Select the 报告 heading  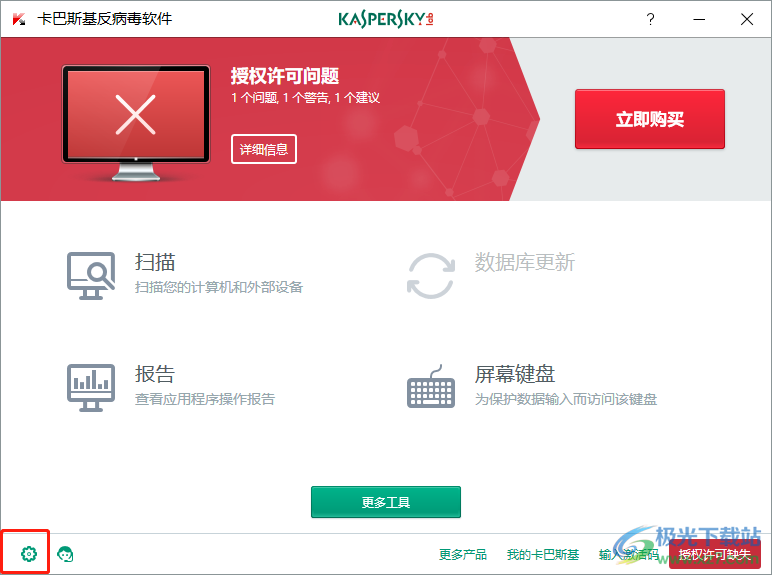(155, 374)
